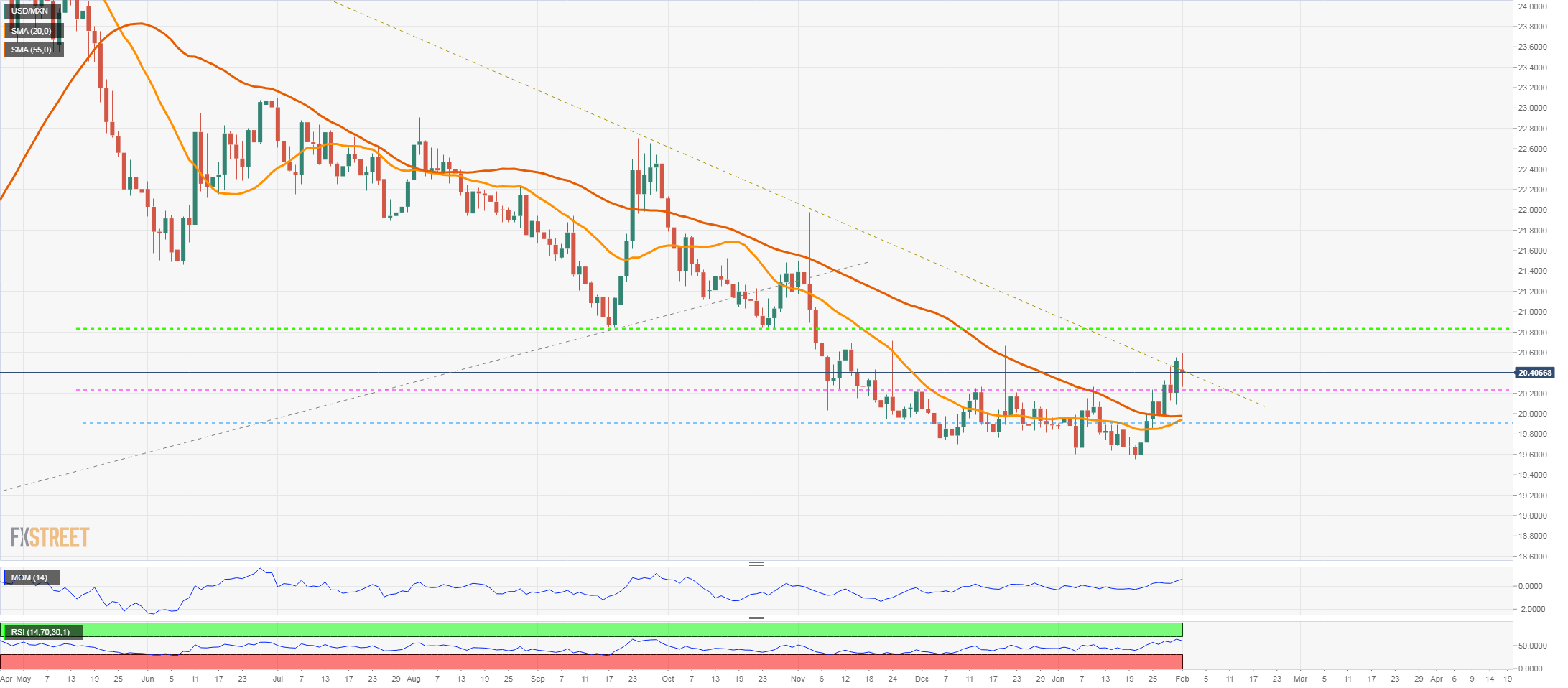Select the USD/MXN symbol label
The image size is (1568, 688).
(x=29, y=11)
